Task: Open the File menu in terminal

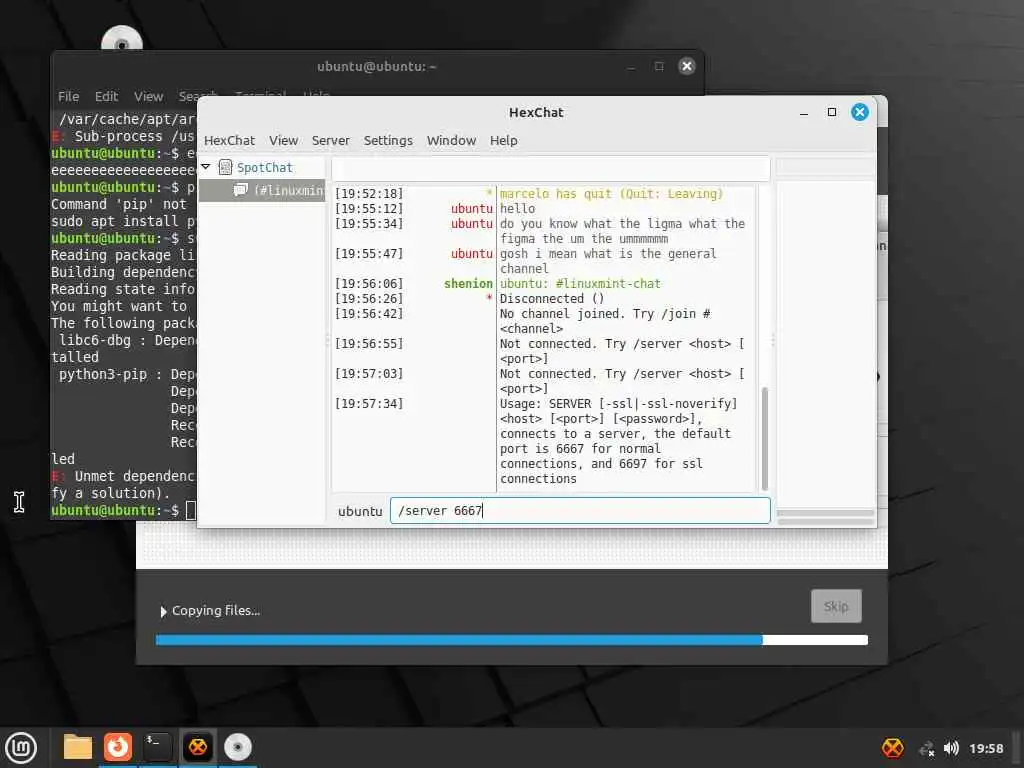Action: click(x=69, y=97)
